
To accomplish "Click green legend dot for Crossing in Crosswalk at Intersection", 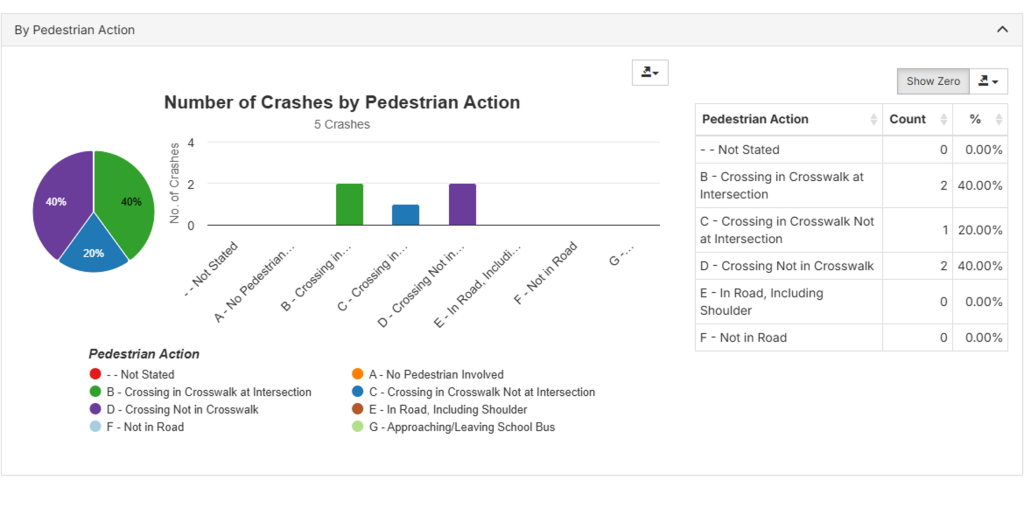I will click(95, 392).
